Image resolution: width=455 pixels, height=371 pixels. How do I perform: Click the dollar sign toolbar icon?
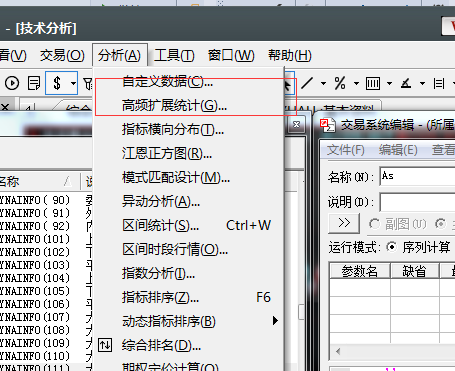click(57, 83)
